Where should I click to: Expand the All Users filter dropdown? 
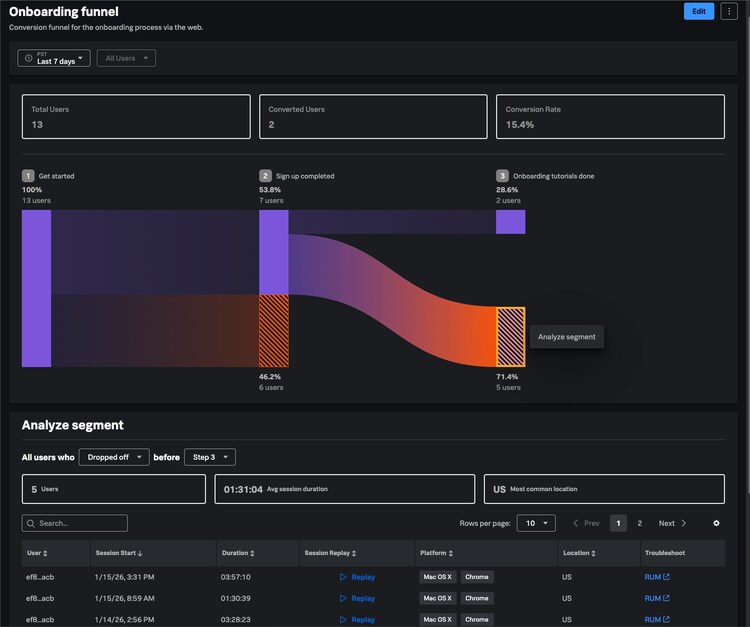pyautogui.click(x=126, y=59)
